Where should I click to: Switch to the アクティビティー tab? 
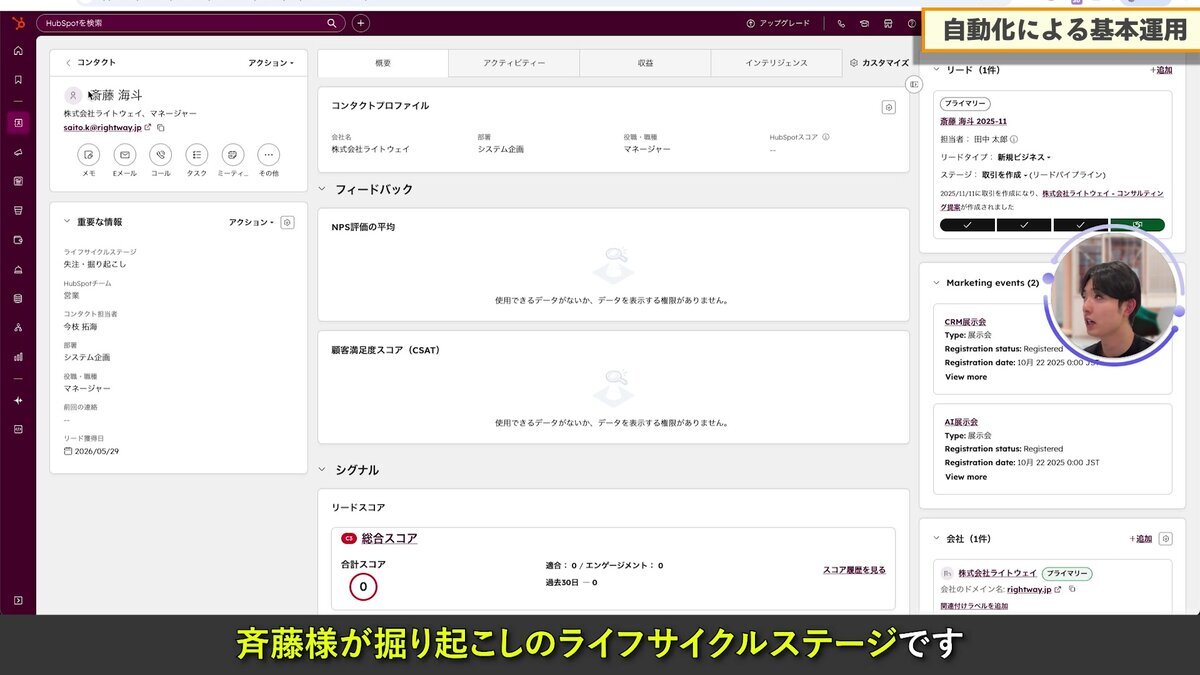(513, 62)
